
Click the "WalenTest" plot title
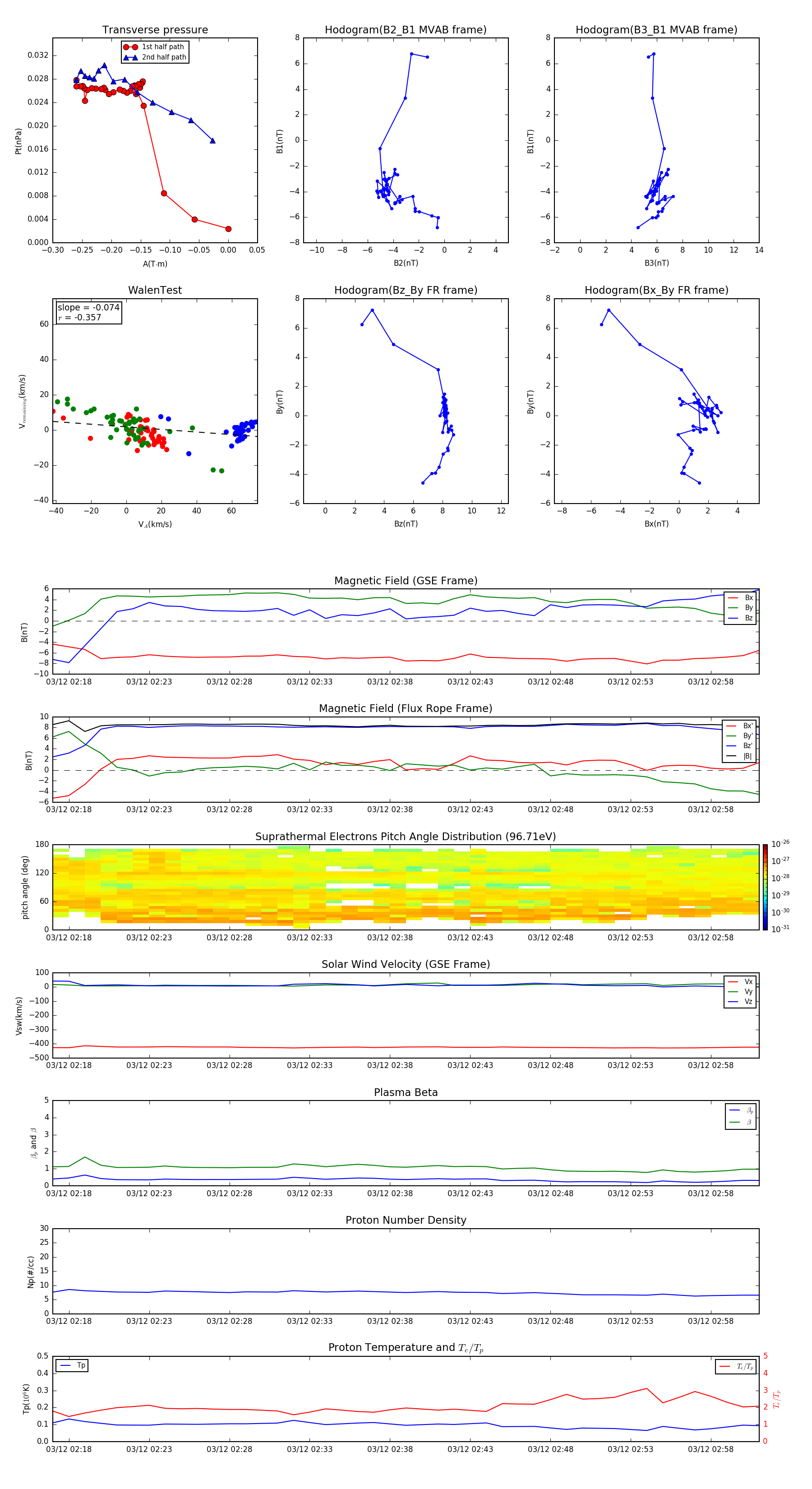coord(155,290)
